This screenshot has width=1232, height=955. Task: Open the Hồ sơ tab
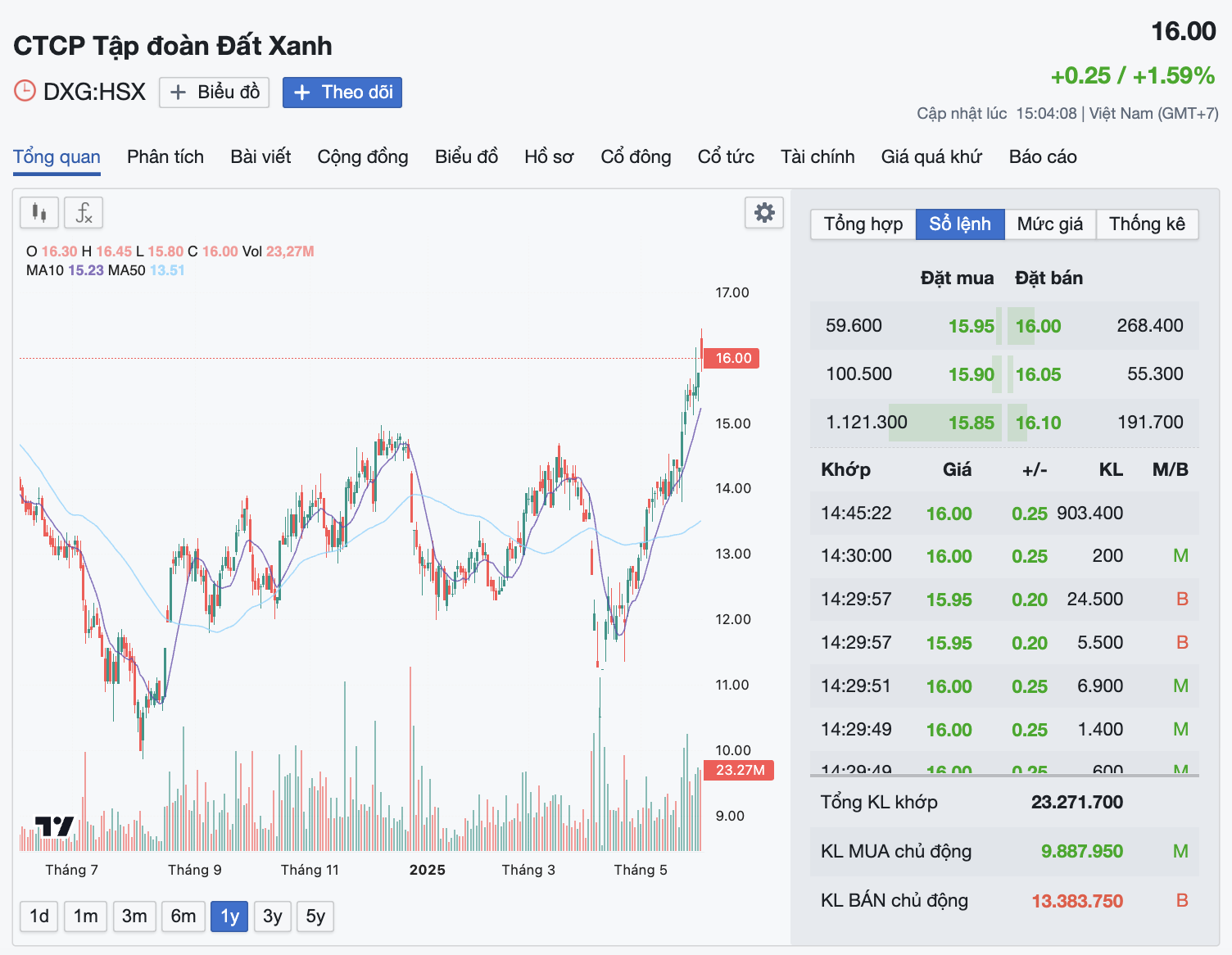pos(549,156)
